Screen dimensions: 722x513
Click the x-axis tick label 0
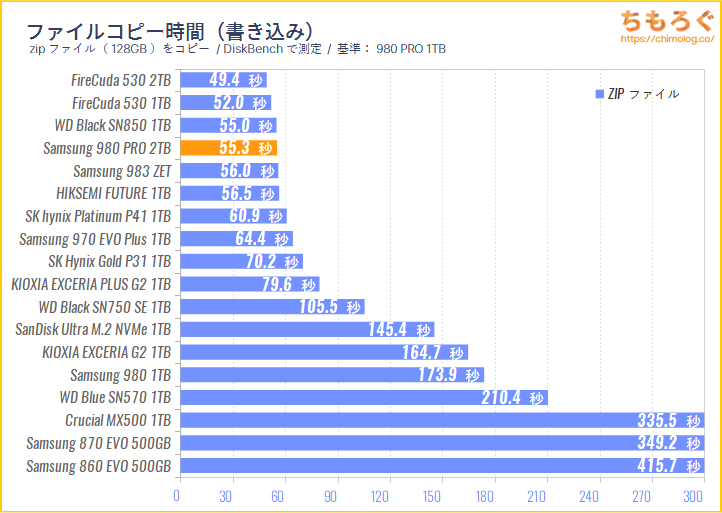coord(177,496)
